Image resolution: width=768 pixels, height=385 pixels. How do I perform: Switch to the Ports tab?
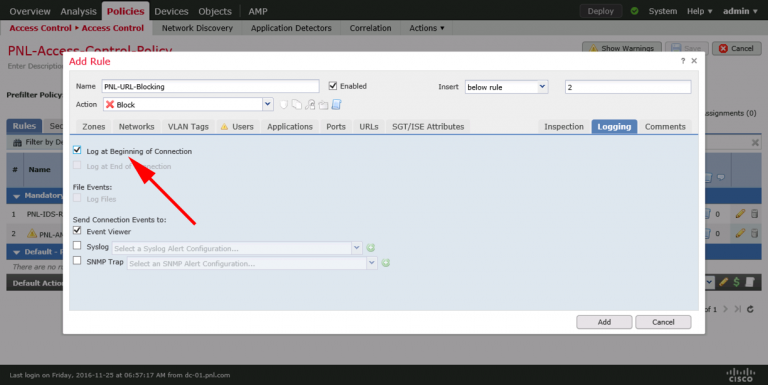(336, 126)
